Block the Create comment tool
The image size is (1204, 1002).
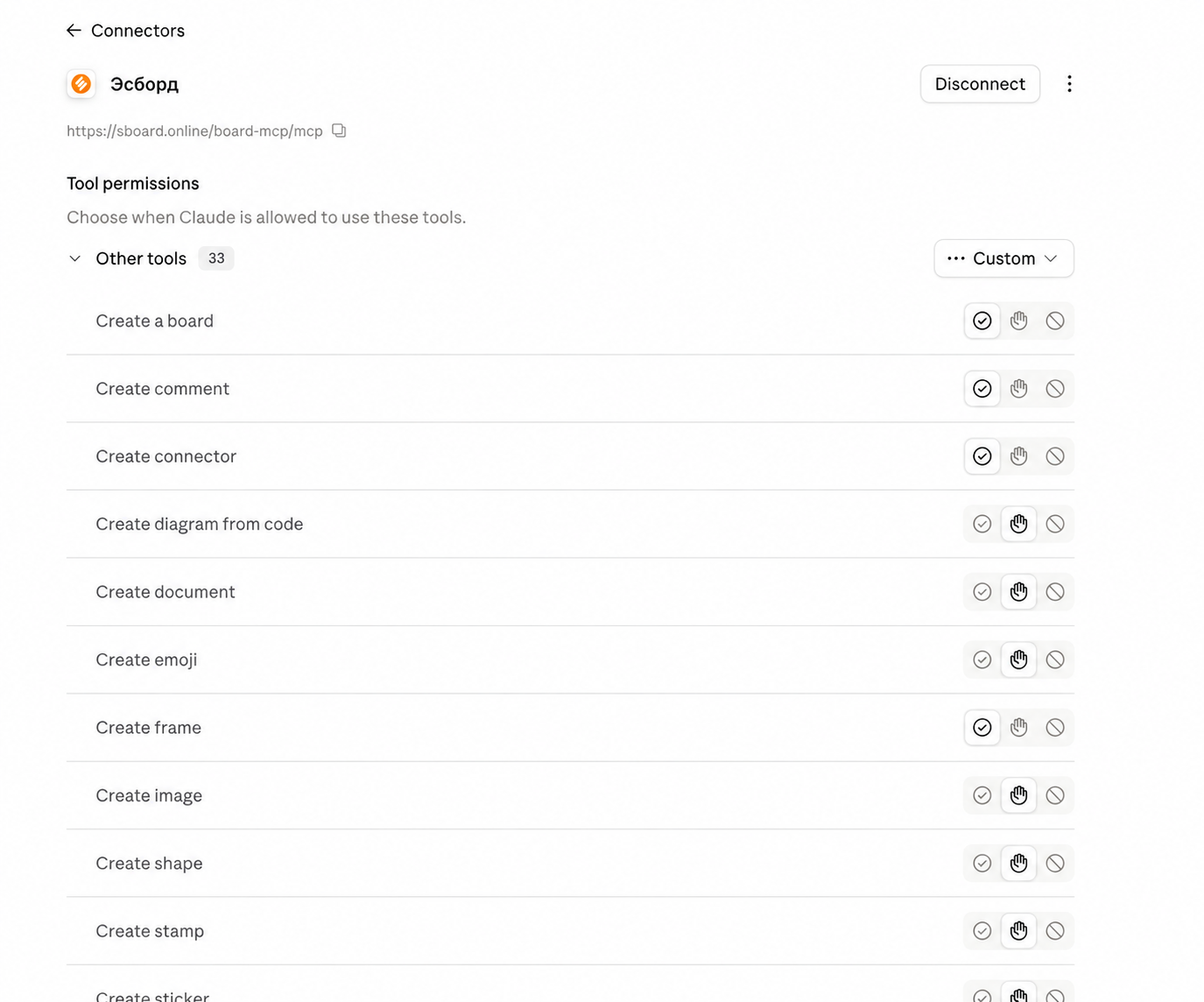[1055, 389]
